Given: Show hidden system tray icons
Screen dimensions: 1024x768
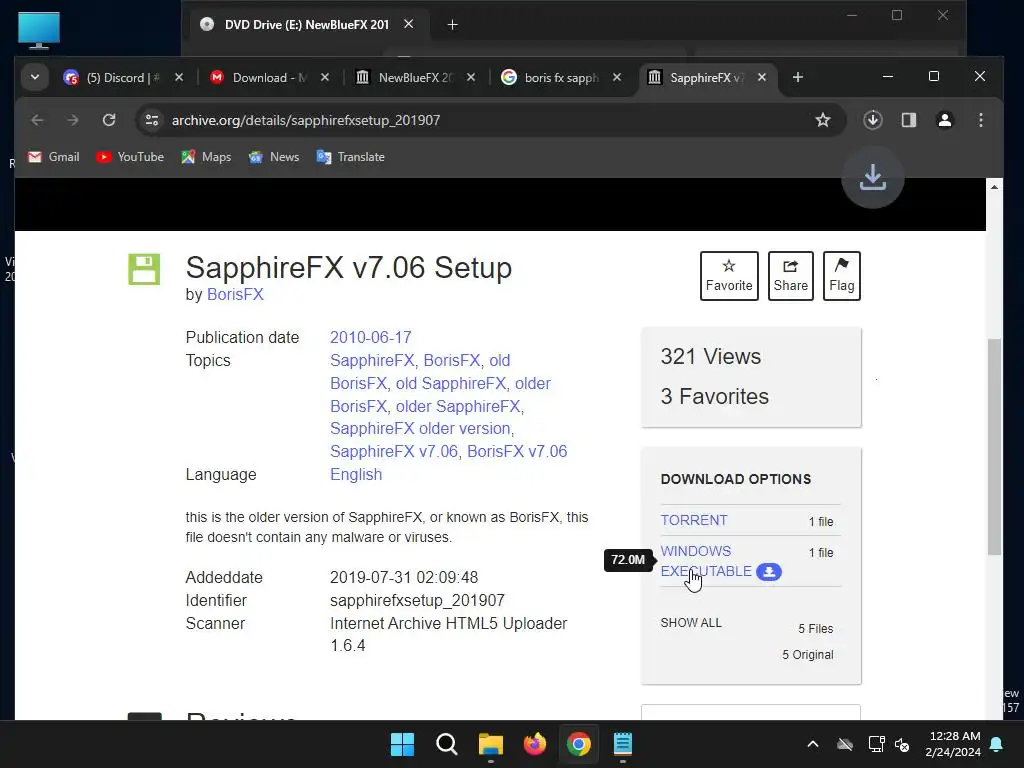Looking at the screenshot, I should point(813,744).
